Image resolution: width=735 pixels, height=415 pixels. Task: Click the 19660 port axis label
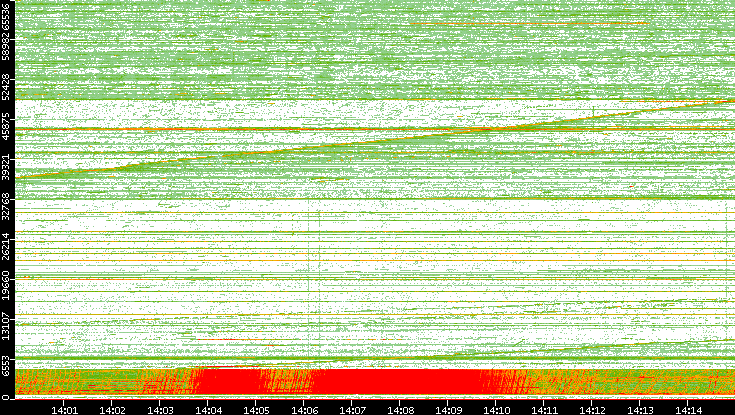click(x=6, y=287)
